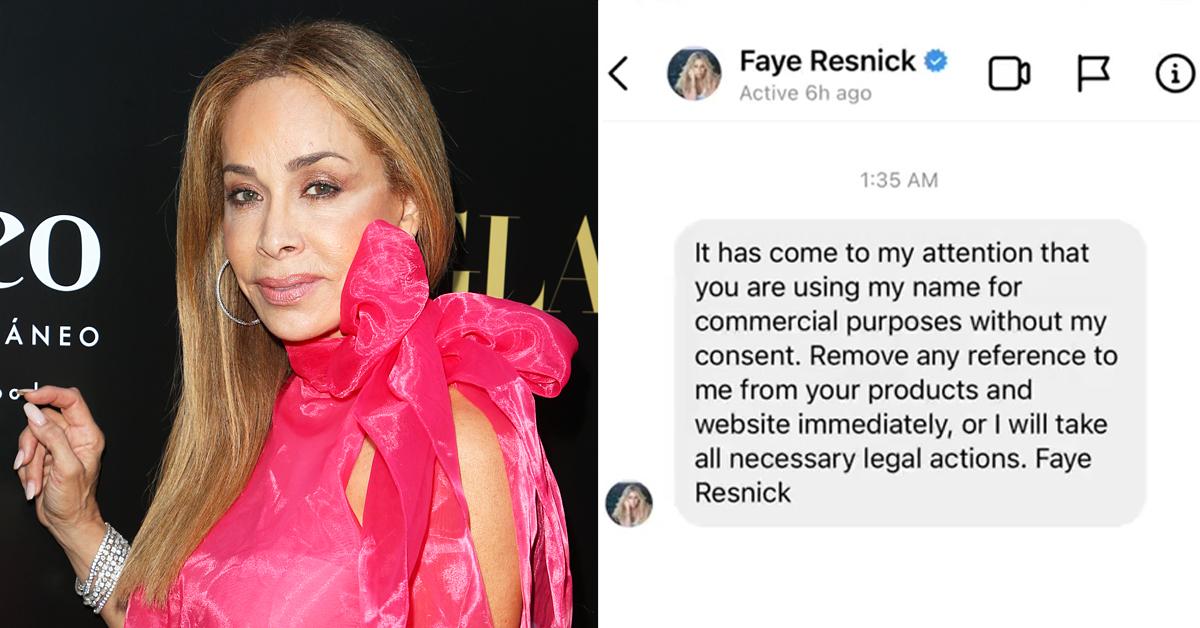Click the first message line 'It has come to my attention'
1200x628 pixels.
tap(892, 254)
